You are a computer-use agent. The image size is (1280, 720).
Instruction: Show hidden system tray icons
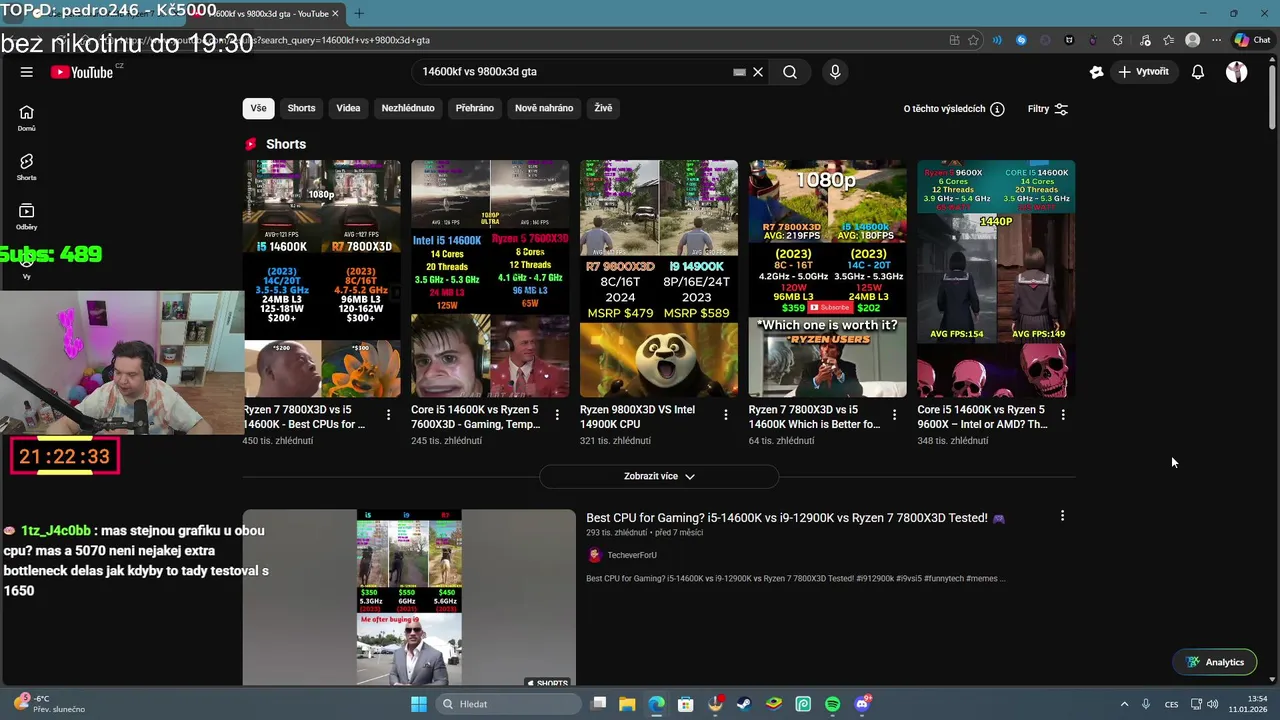(1124, 704)
